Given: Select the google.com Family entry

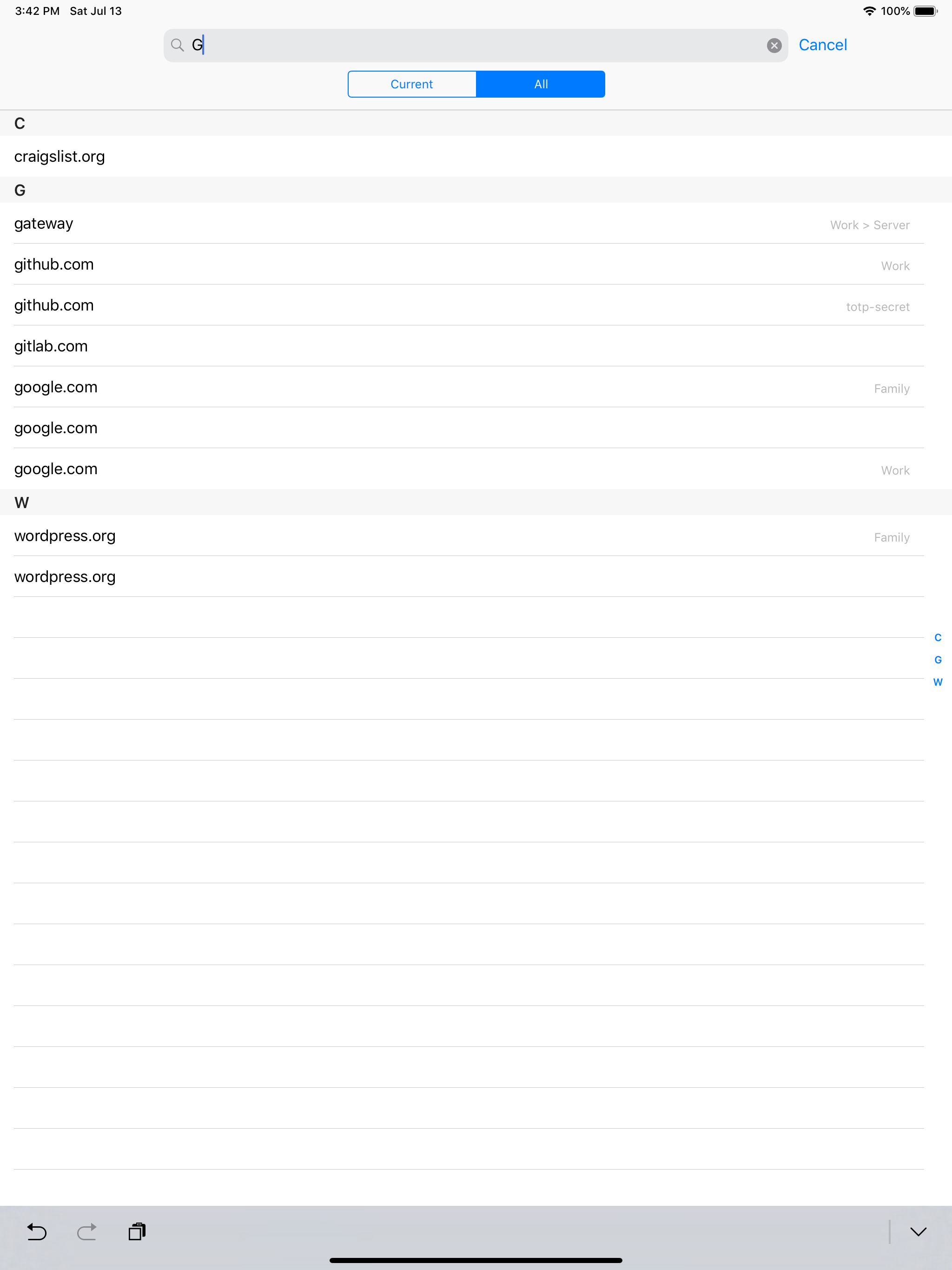Looking at the screenshot, I should 402,387.
